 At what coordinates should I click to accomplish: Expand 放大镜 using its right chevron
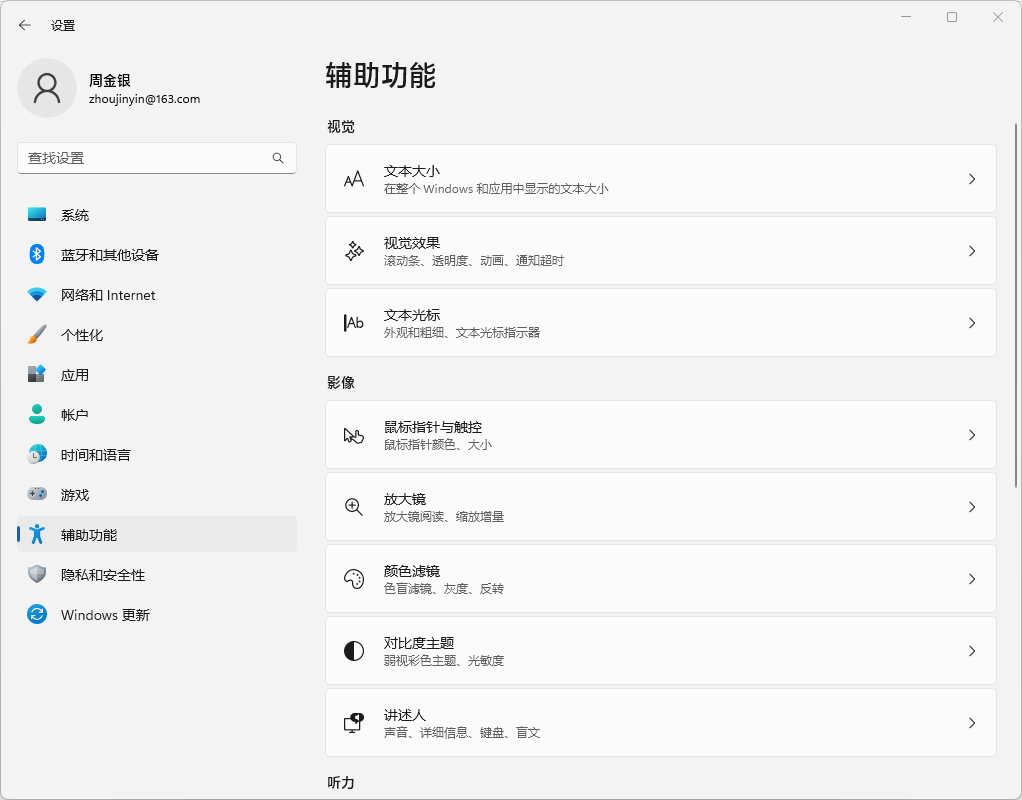pyautogui.click(x=971, y=507)
